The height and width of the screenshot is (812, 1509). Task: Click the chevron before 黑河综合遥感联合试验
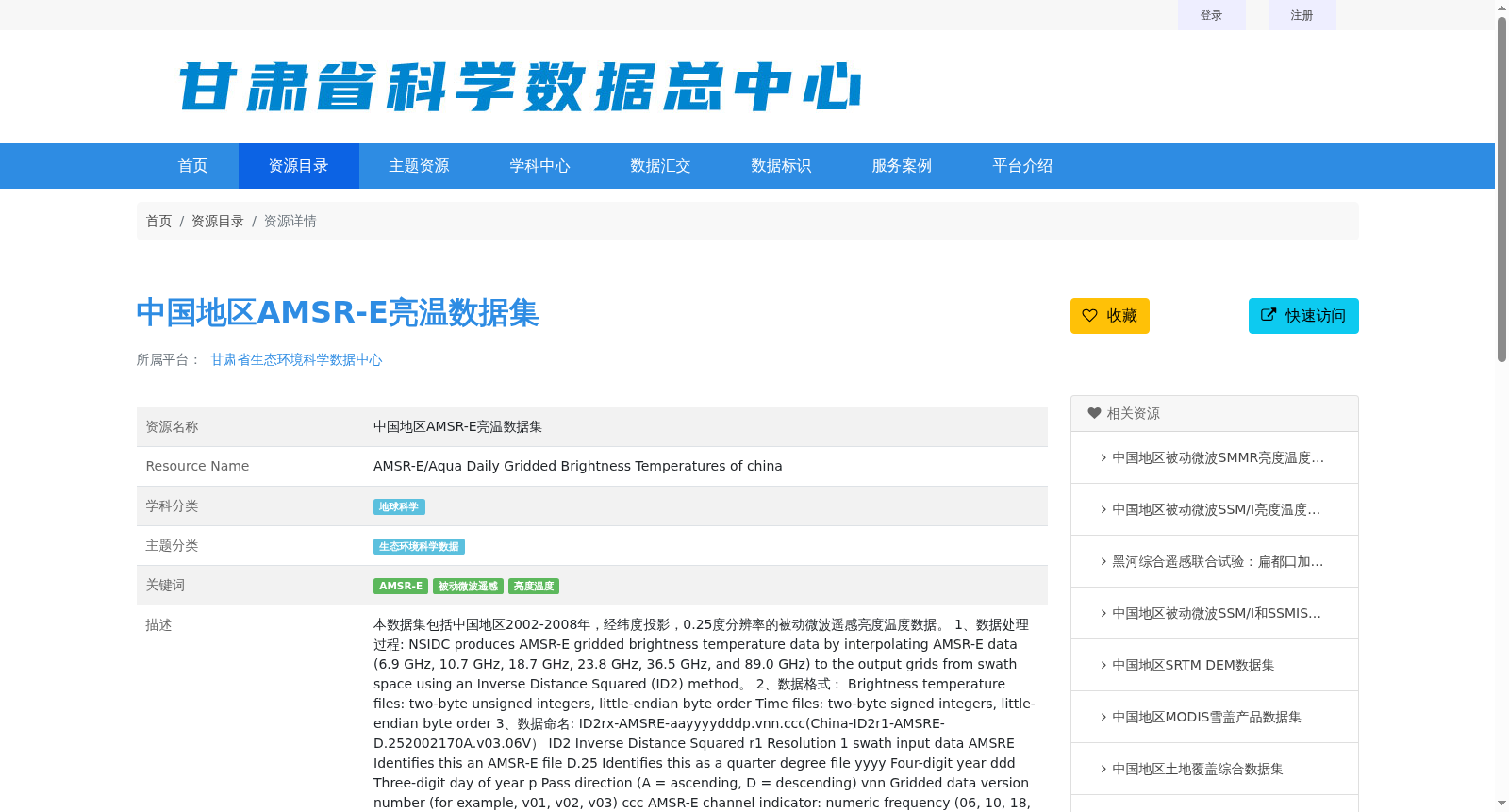click(x=1103, y=561)
